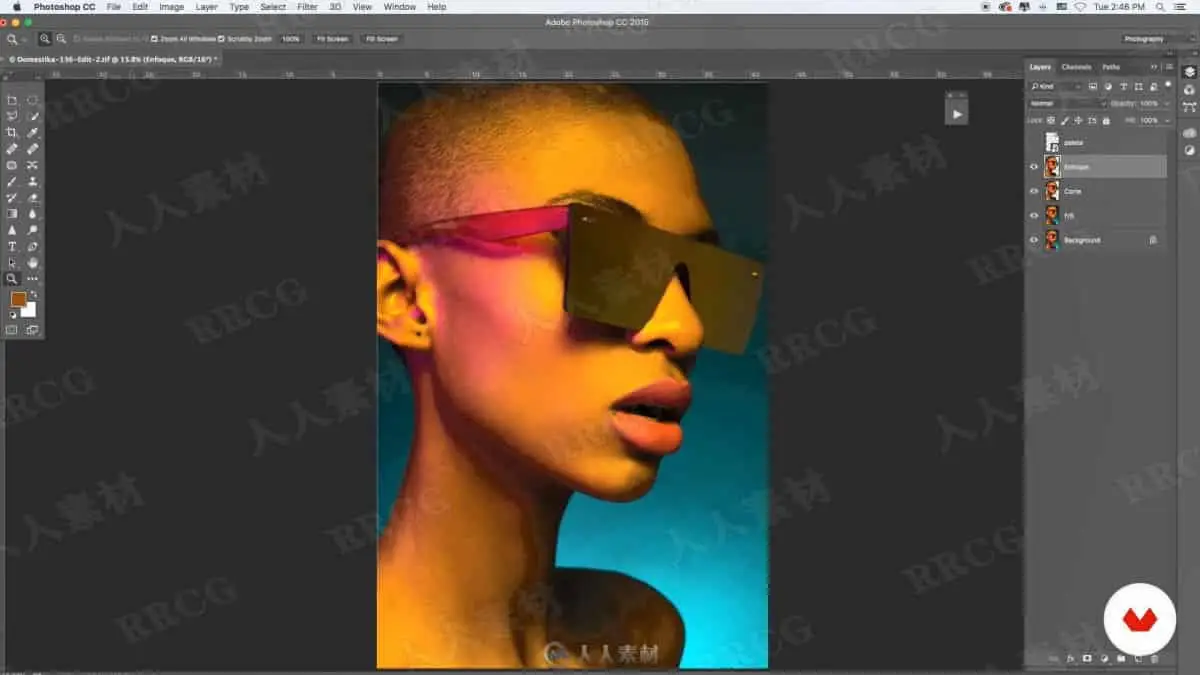1200x675 pixels.
Task: Toggle Scrubby Zoom checkbox
Action: pos(221,38)
